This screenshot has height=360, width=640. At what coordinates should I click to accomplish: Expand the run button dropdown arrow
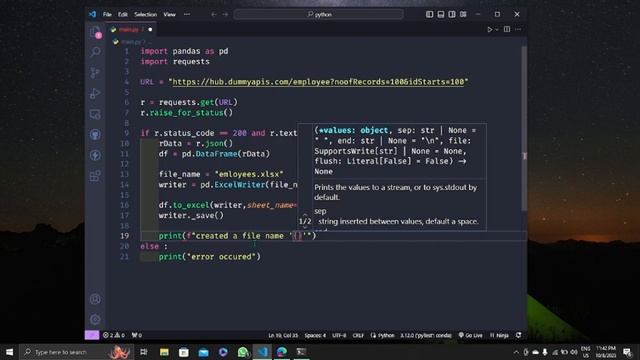(x=497, y=29)
